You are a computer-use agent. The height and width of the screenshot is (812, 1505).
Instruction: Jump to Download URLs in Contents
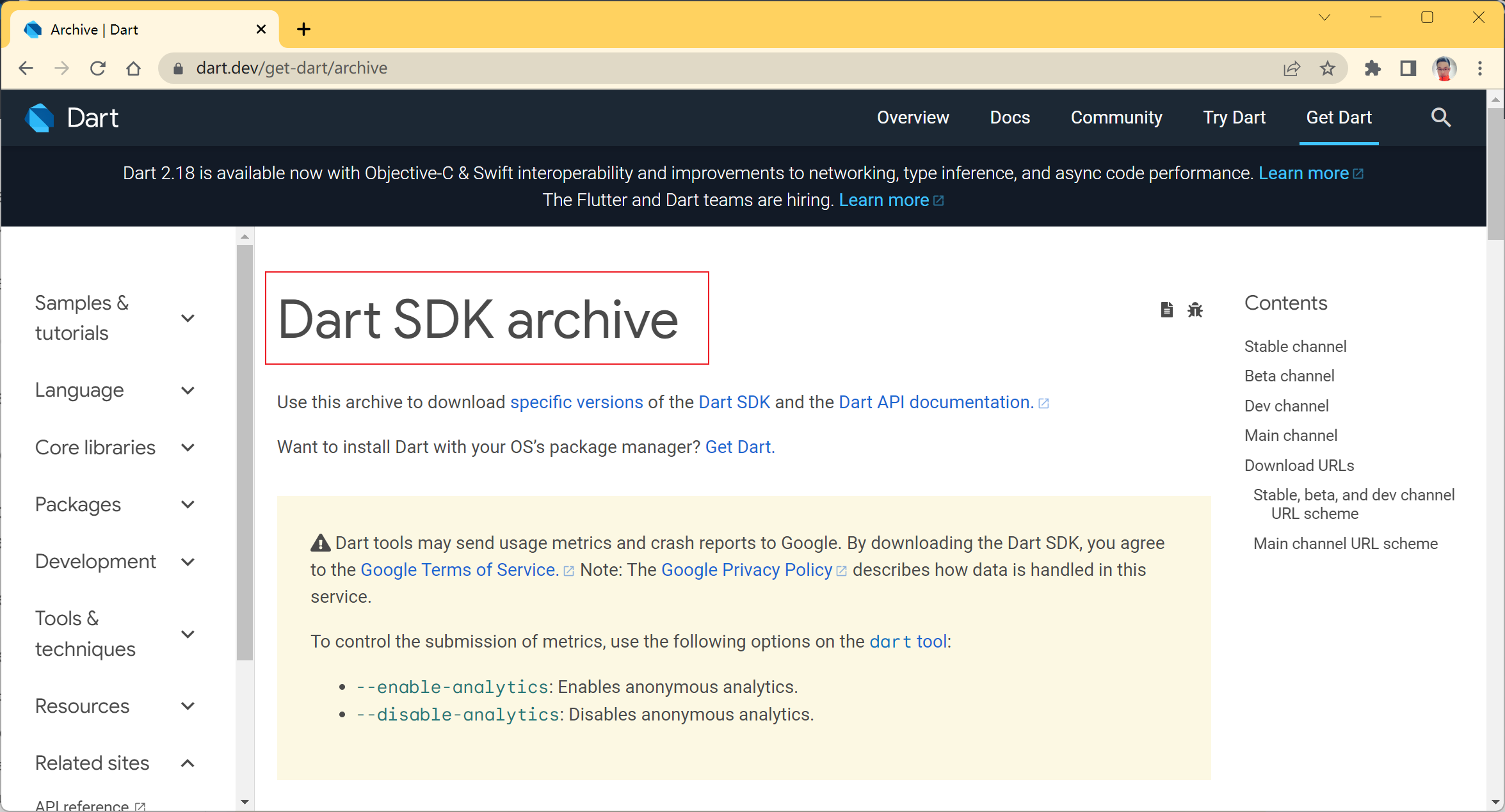point(1298,466)
